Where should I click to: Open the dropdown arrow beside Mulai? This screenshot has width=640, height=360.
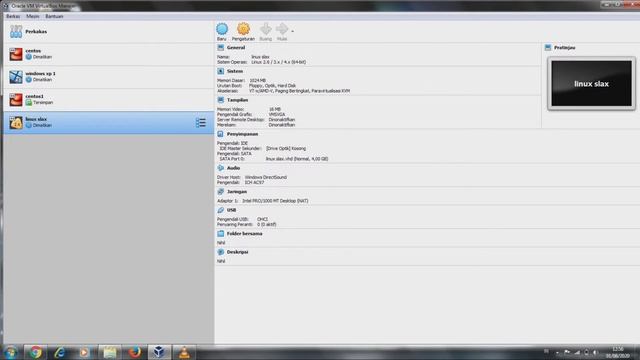pyautogui.click(x=292, y=31)
